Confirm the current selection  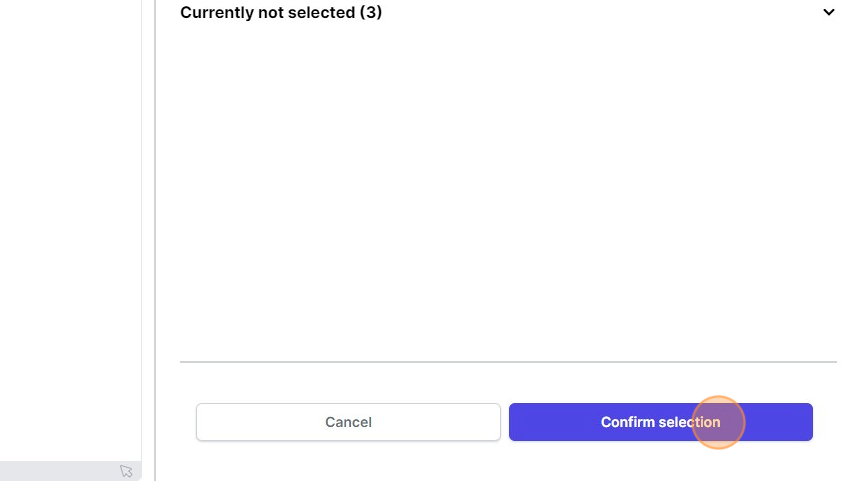click(660, 422)
